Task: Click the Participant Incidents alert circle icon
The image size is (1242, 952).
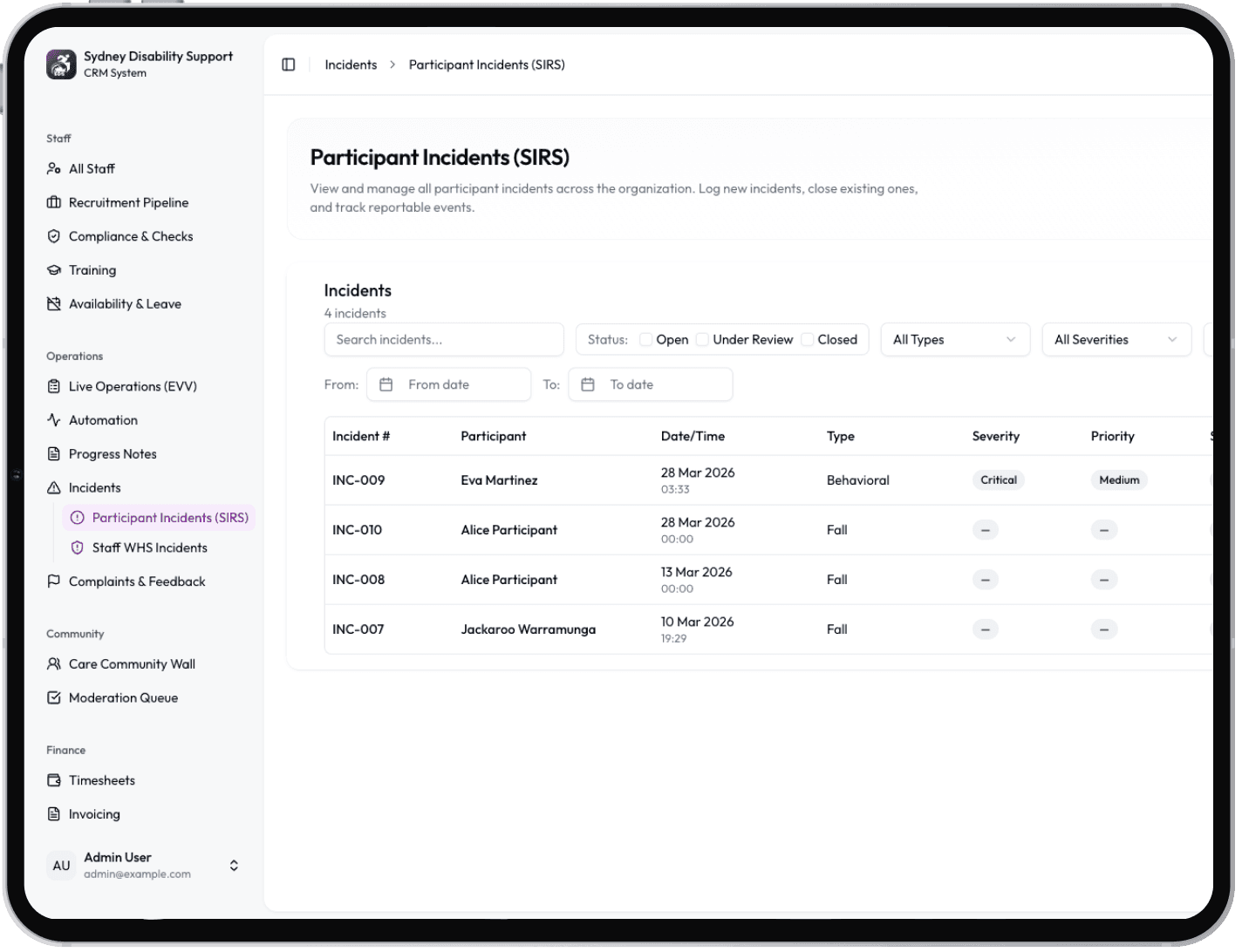Action: click(x=78, y=518)
